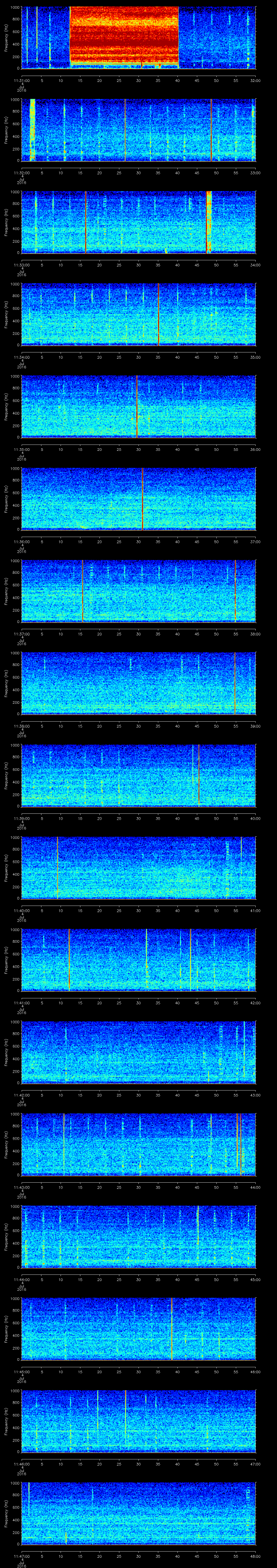Select the 32:00 end label of first panel
Screen dimensions: 277x1568
click(255, 80)
